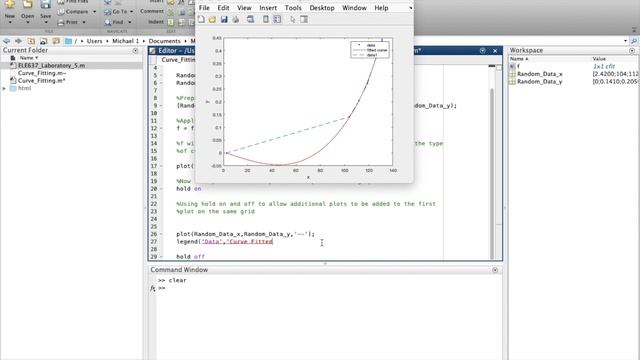
Task: Click the Back navigation arrow
Action: pos(7,41)
